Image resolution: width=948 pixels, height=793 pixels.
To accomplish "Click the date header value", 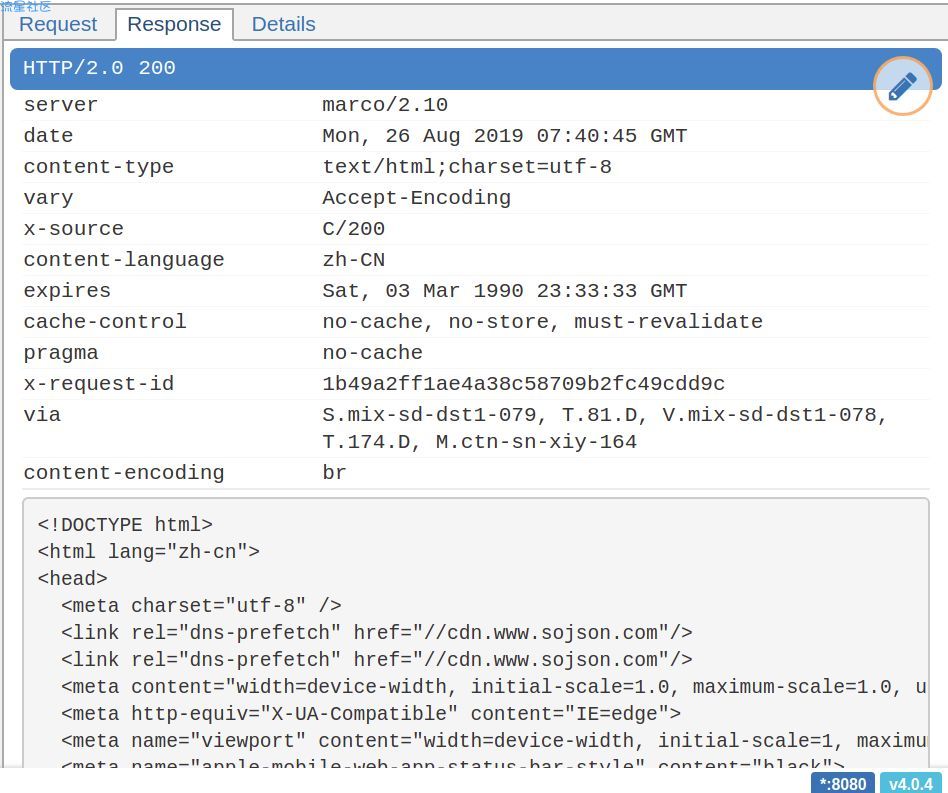I will pyautogui.click(x=504, y=136).
